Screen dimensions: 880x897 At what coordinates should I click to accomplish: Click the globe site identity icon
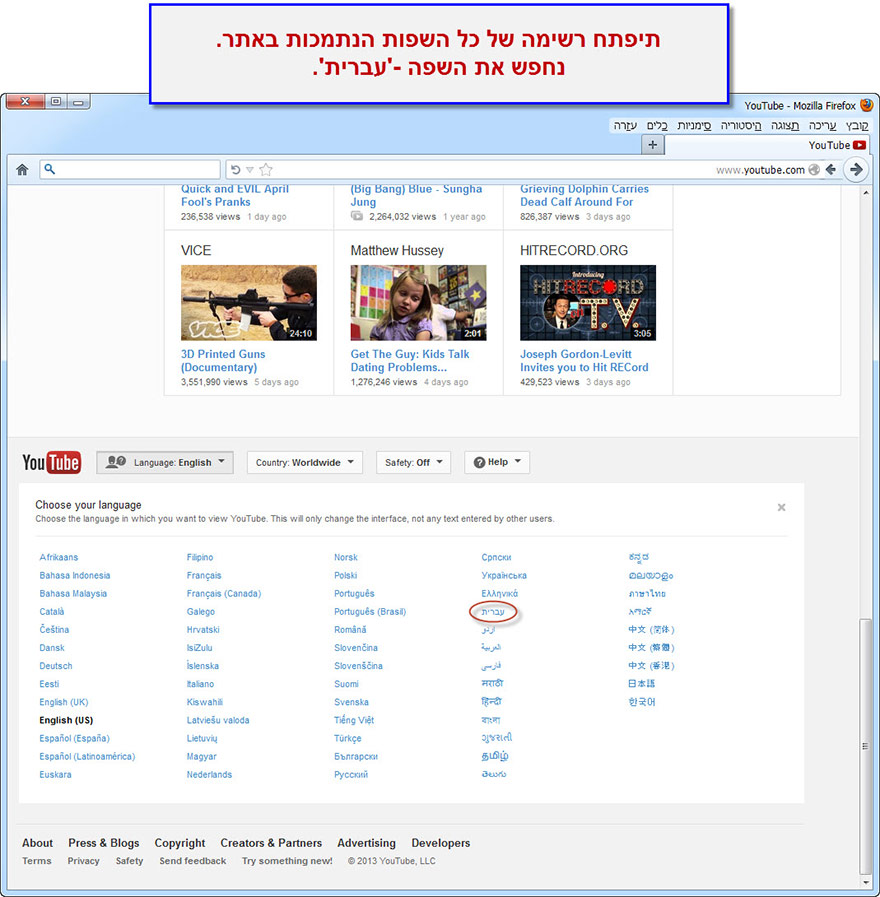click(x=814, y=170)
